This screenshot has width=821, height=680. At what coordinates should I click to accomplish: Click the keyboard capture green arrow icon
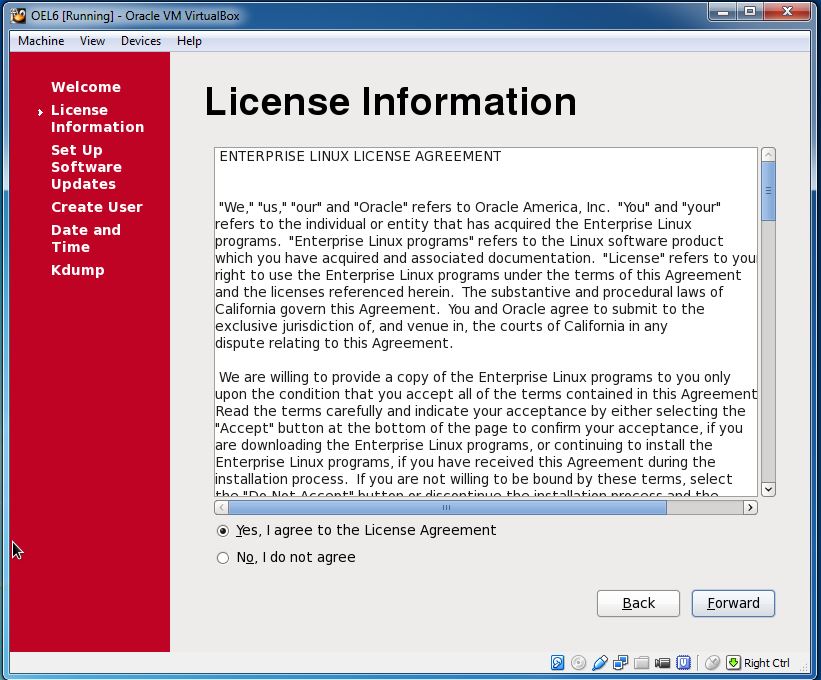tap(734, 663)
